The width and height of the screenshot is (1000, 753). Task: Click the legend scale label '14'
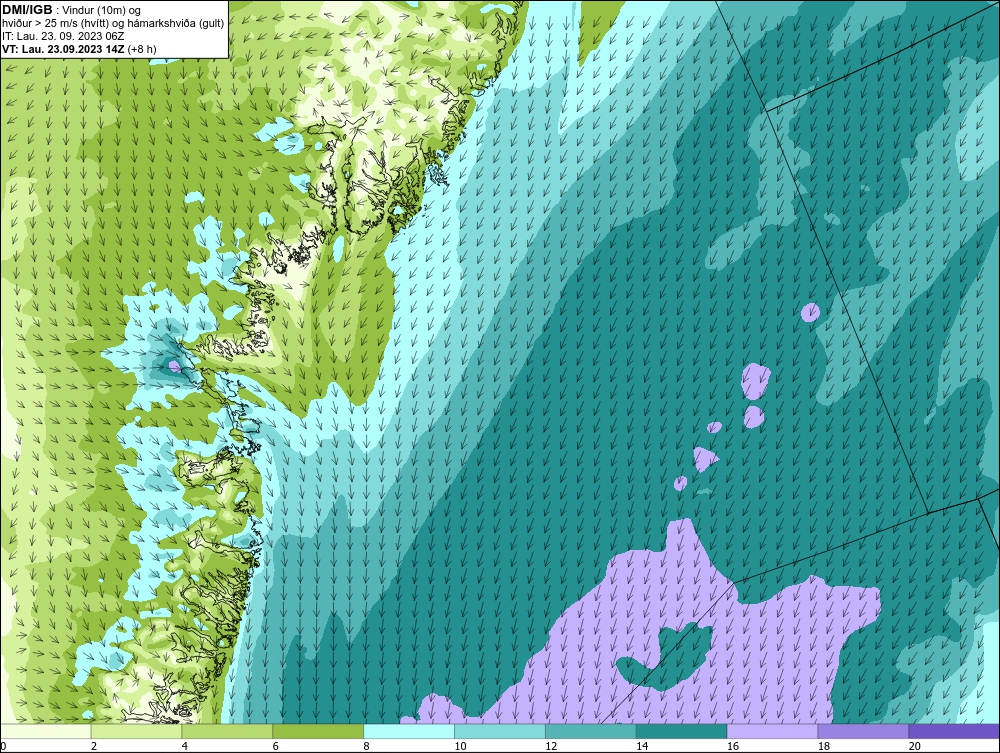pyautogui.click(x=642, y=746)
